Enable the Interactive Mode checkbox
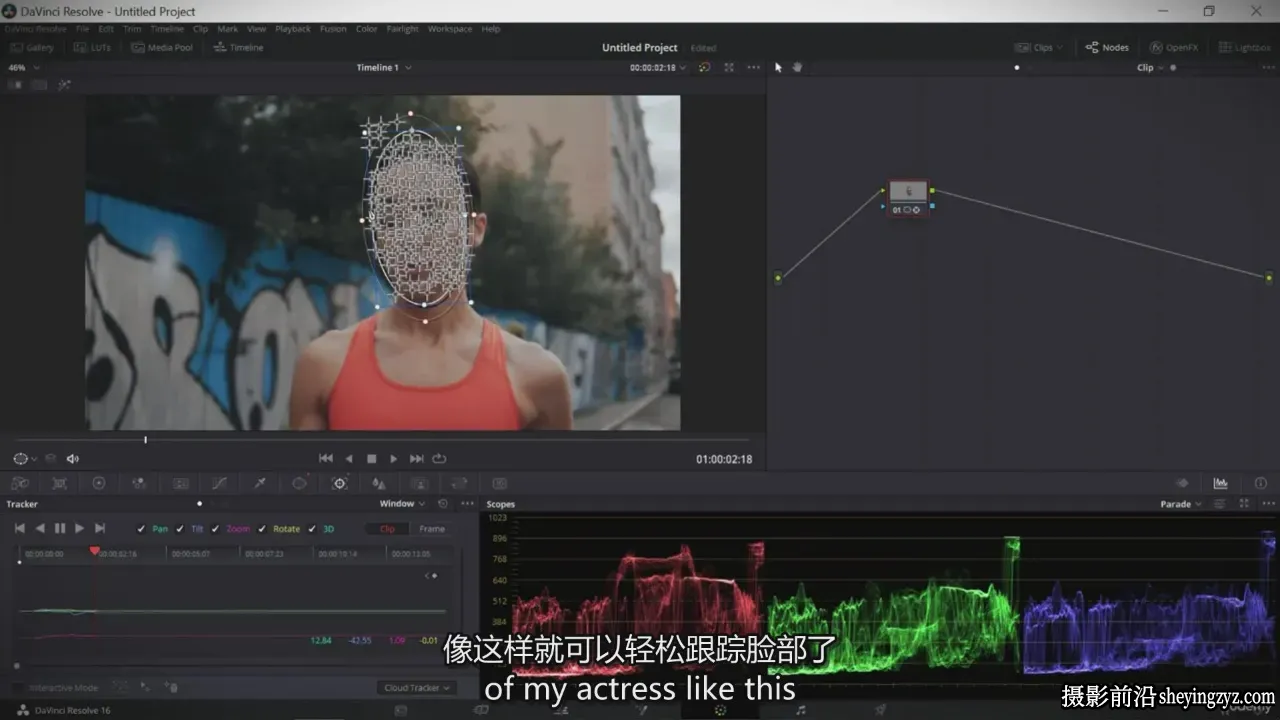Viewport: 1280px width, 720px height. tap(20, 688)
